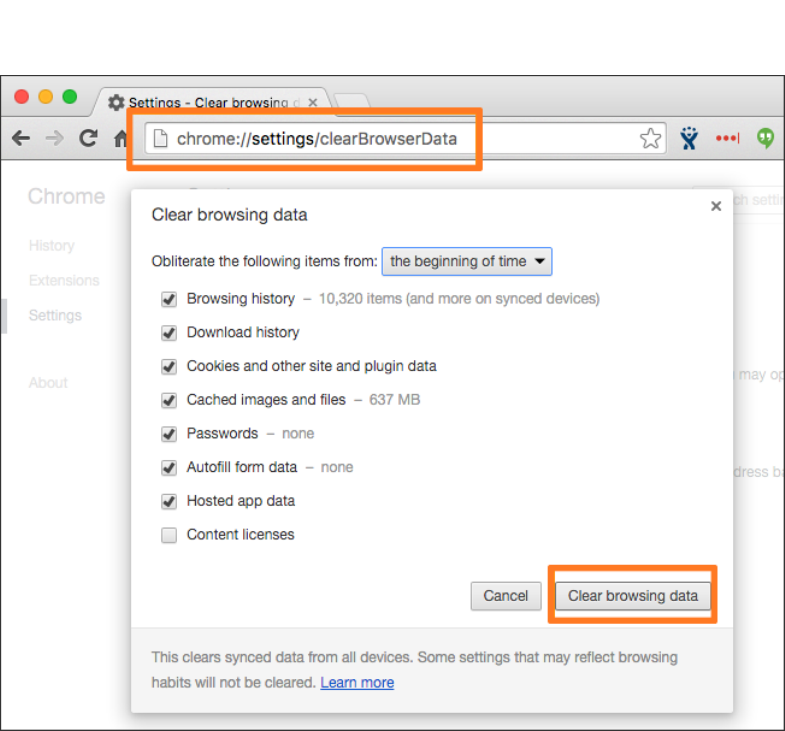The image size is (785, 731).
Task: Close the Clear browsing data dialog
Action: 716,206
